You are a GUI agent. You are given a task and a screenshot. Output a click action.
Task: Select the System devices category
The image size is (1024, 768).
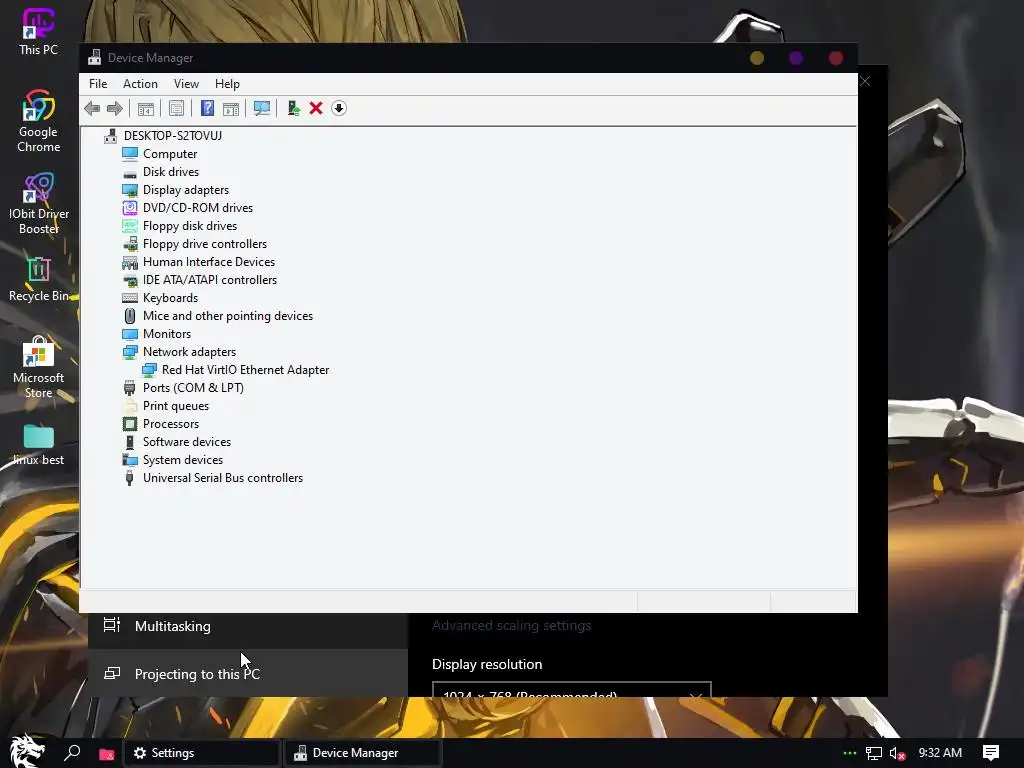[x=183, y=460]
